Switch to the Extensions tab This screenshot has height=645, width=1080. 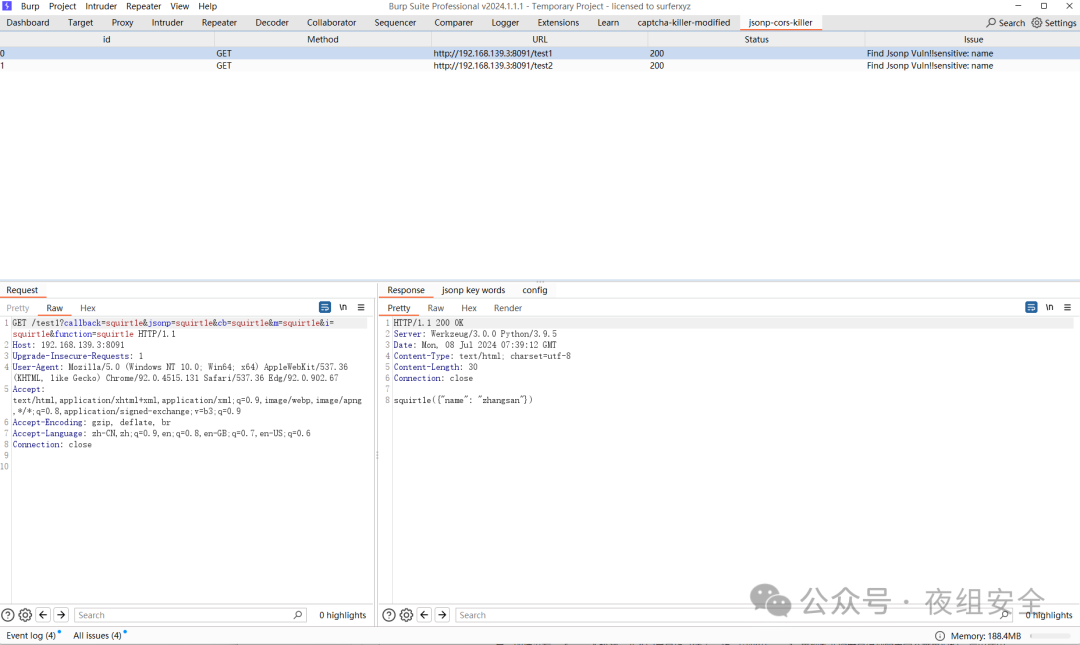click(x=559, y=23)
